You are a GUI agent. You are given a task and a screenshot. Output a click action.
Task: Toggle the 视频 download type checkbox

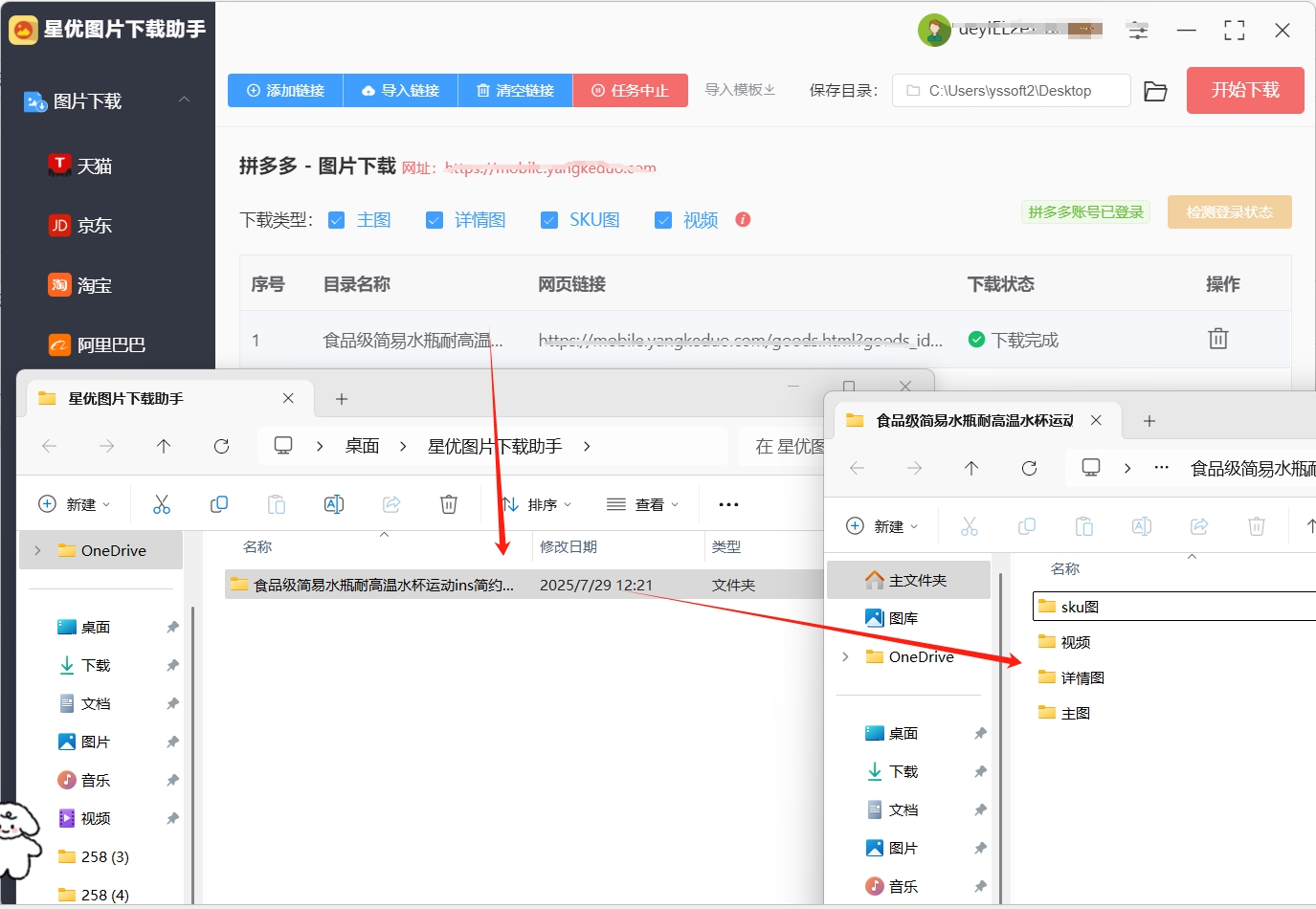pos(663,220)
